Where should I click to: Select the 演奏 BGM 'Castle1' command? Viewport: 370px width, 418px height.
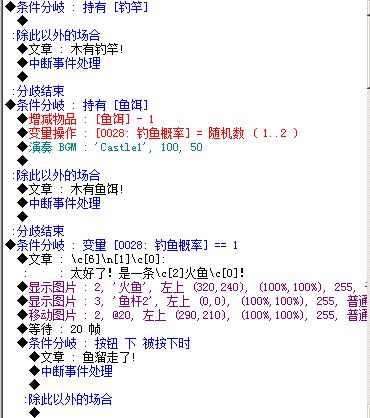110,147
